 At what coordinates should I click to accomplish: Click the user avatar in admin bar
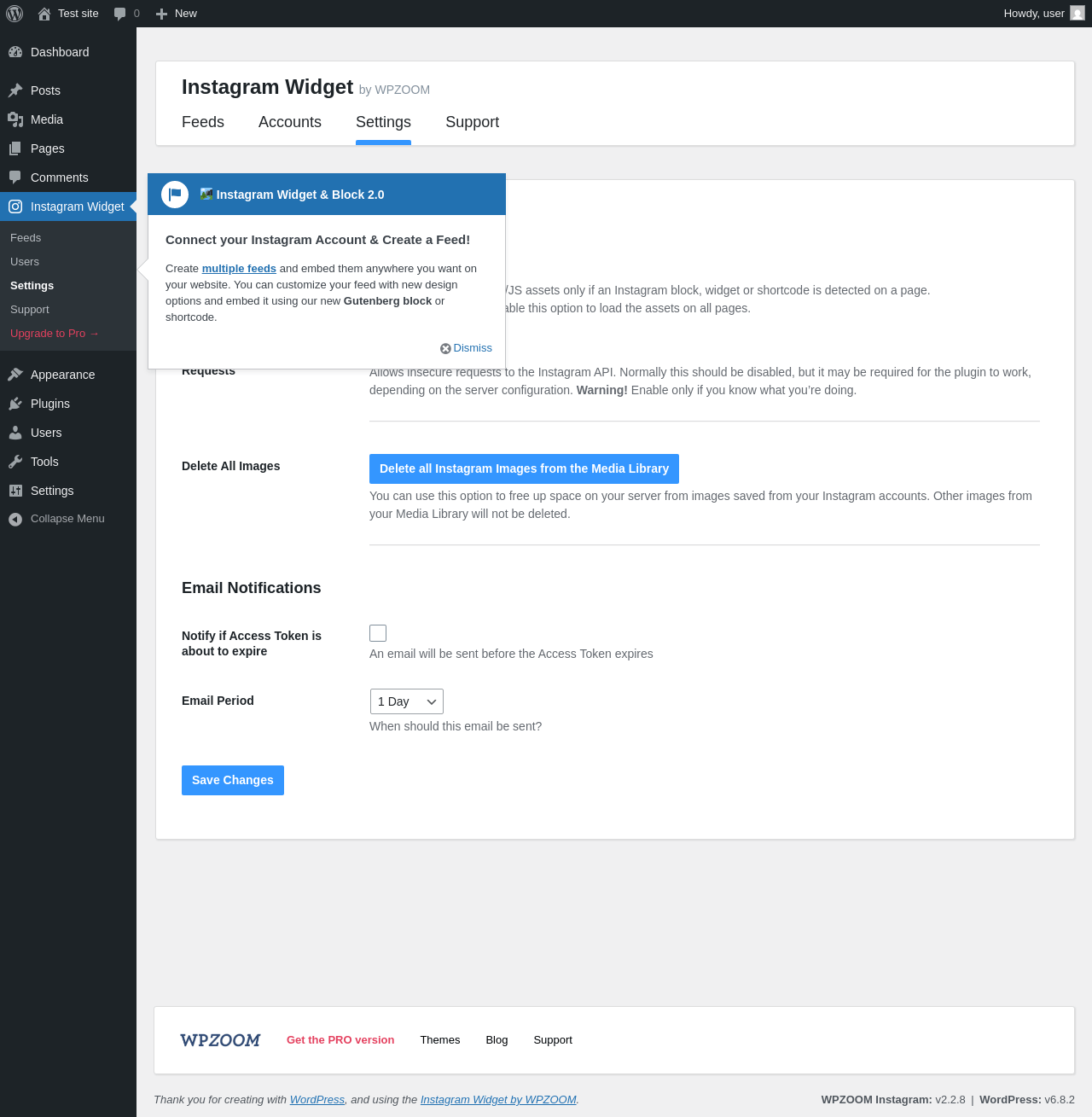coord(1077,14)
